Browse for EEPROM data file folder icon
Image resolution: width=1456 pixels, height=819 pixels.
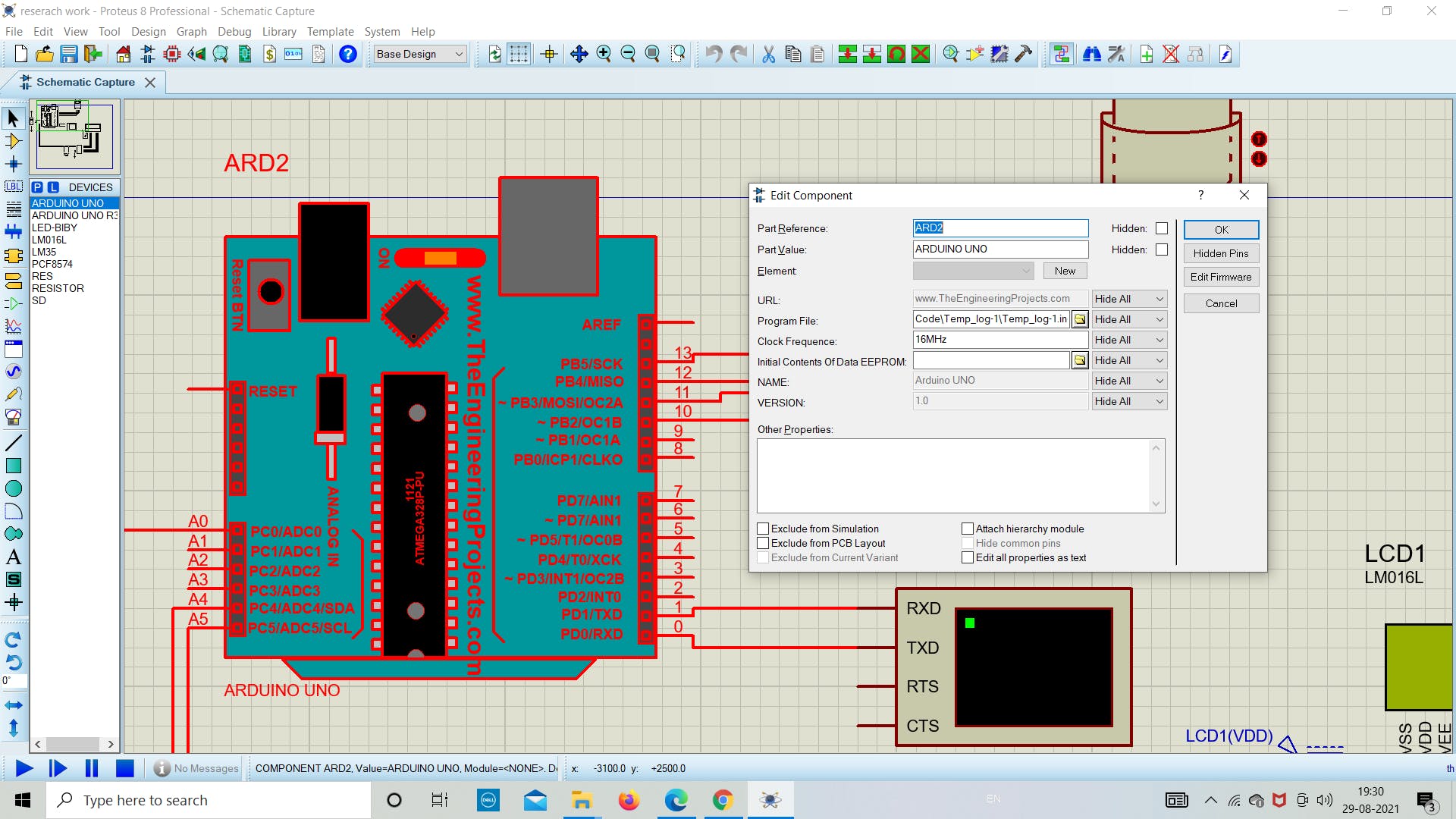pyautogui.click(x=1080, y=360)
